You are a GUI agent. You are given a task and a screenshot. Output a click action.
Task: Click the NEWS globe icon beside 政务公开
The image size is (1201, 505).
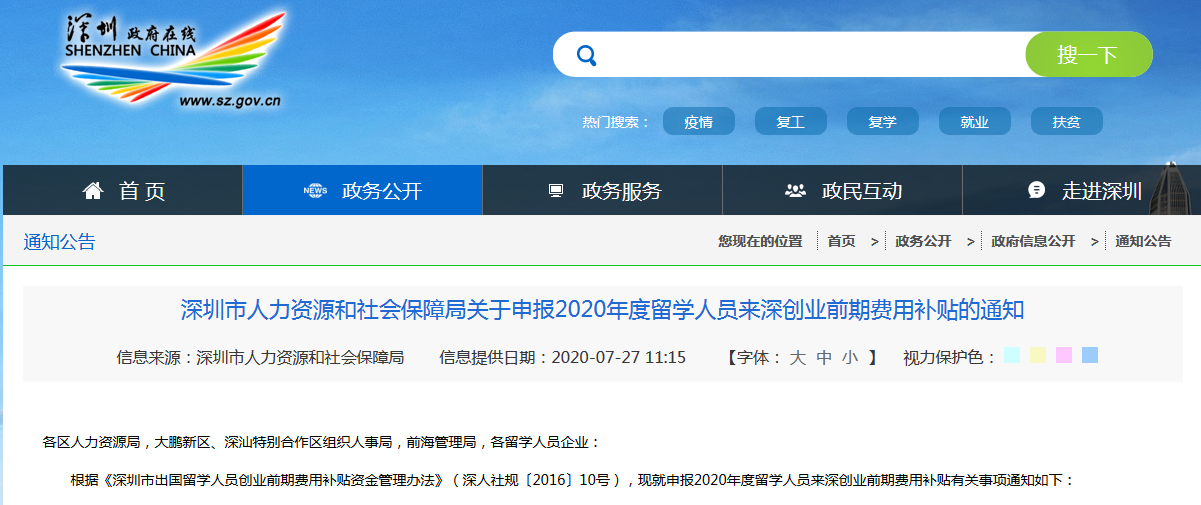(x=315, y=190)
